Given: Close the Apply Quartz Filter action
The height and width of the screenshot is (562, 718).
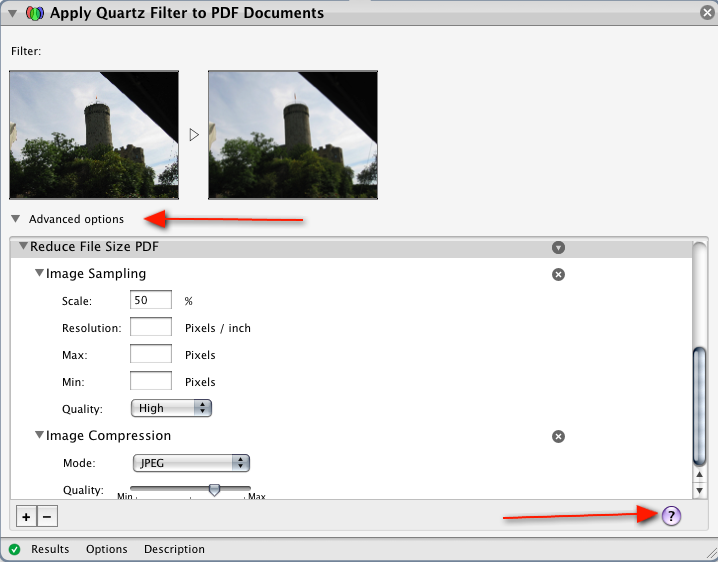Looking at the screenshot, I should point(707,12).
